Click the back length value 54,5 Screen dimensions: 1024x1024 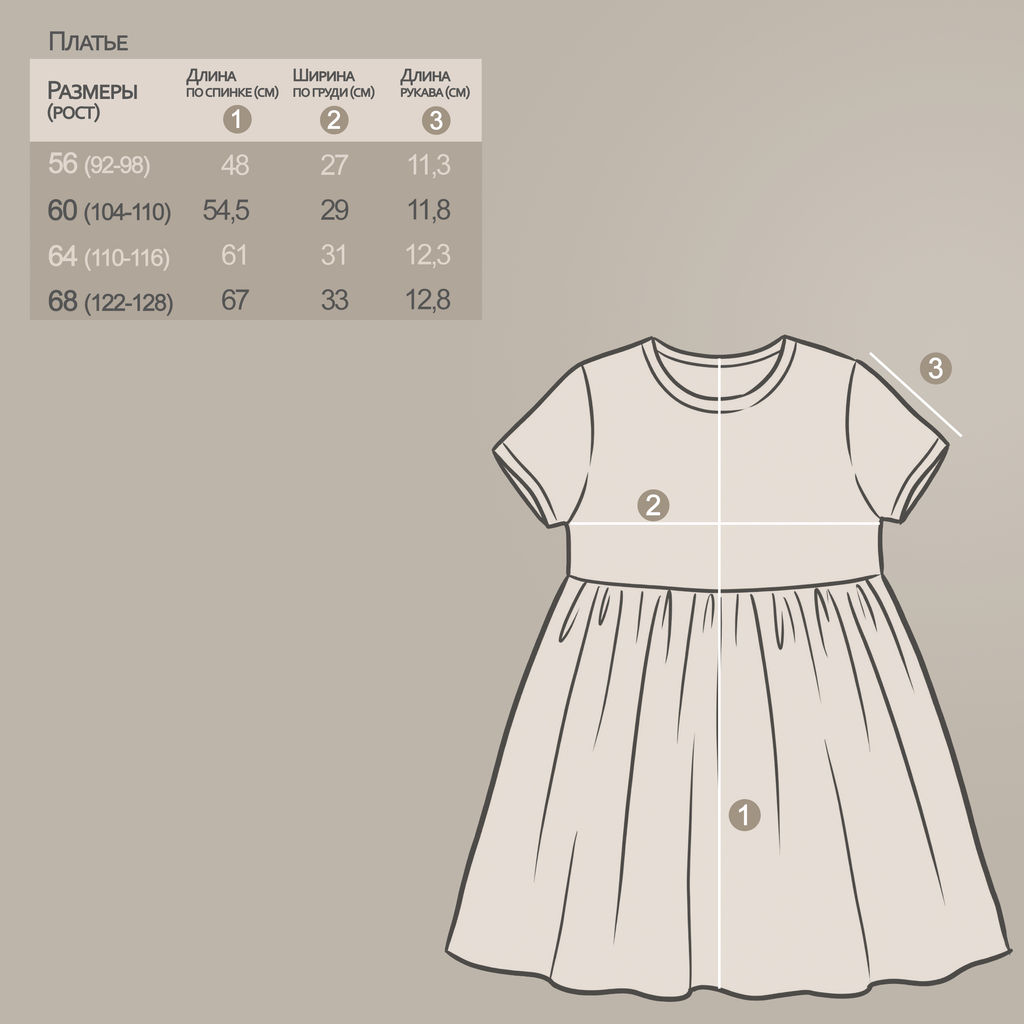point(226,210)
